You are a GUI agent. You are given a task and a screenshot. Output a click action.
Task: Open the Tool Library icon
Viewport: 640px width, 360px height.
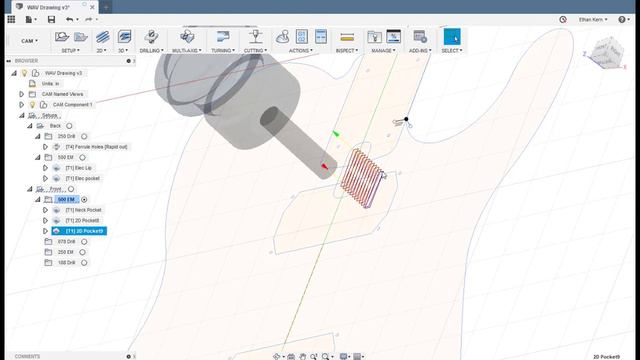pos(374,37)
